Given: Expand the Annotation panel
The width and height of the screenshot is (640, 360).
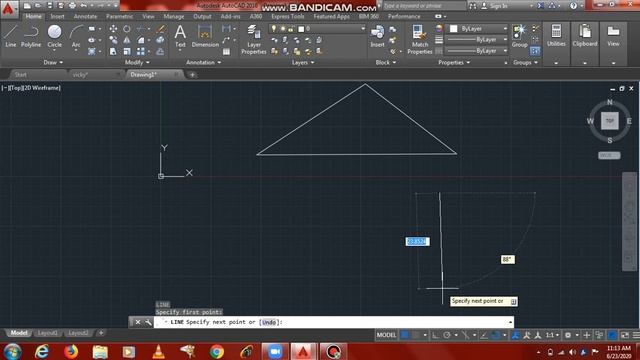Looking at the screenshot, I should pyautogui.click(x=203, y=62).
